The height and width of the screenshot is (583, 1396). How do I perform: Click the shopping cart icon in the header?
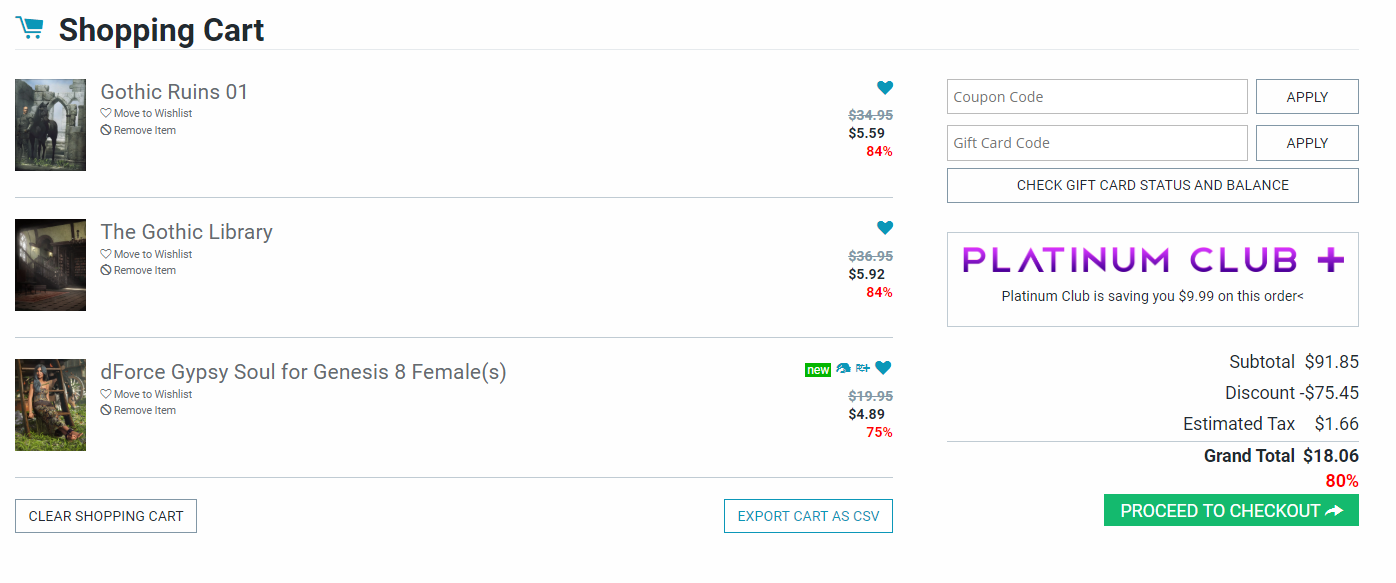[x=30, y=28]
